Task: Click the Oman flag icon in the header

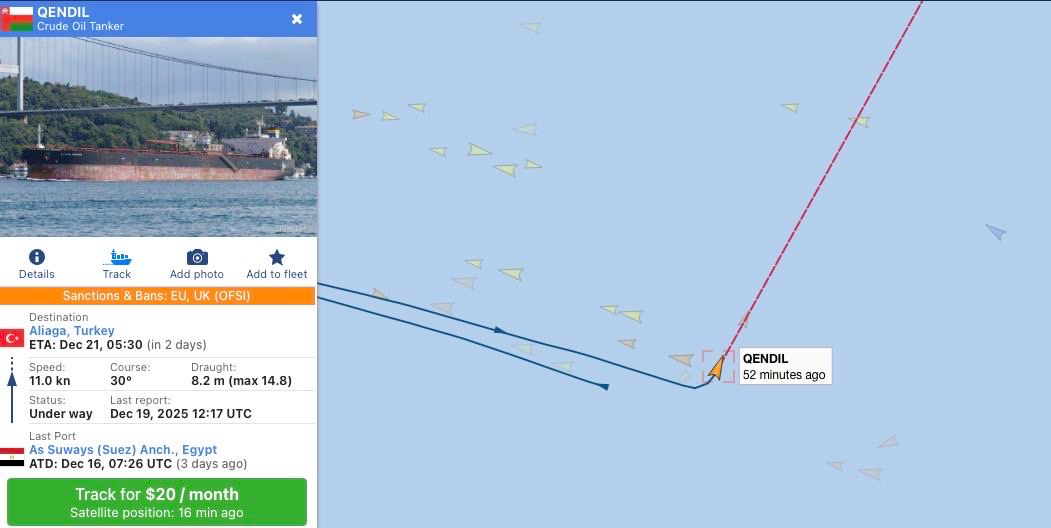Action: pos(17,19)
